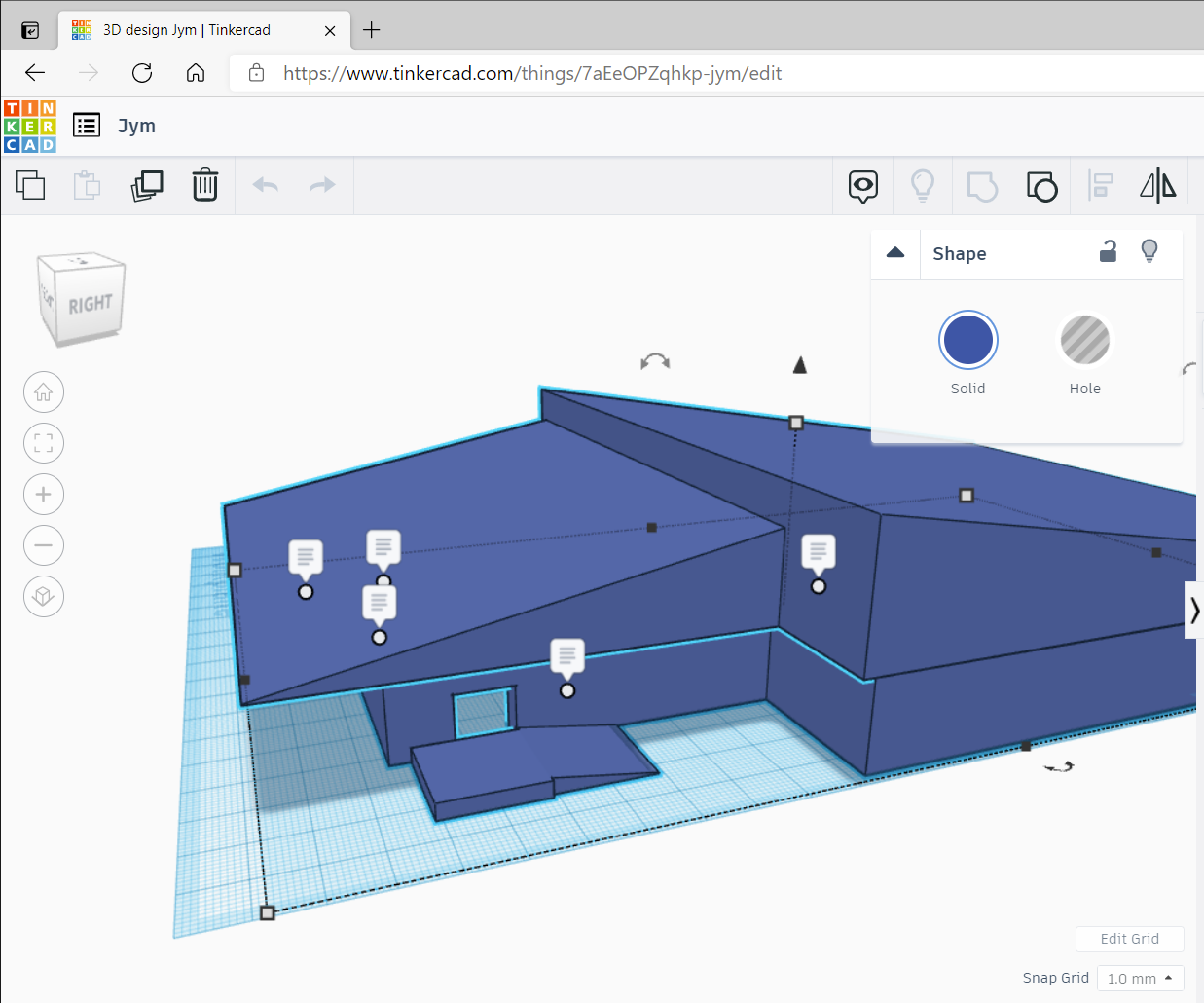Toggle the Shape panel lightbulb visibility
This screenshot has width=1204, height=1003.
tap(1149, 252)
